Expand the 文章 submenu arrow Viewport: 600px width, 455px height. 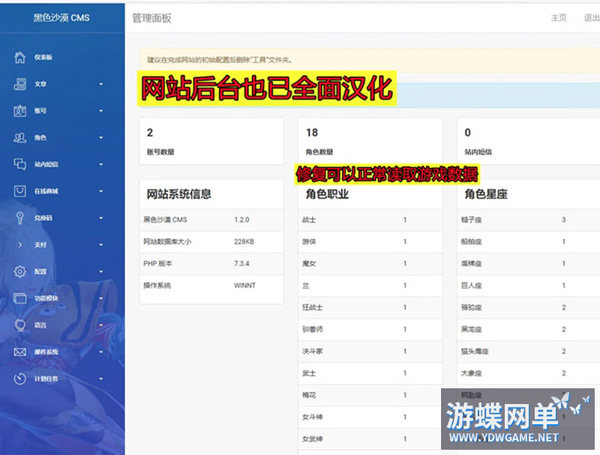click(x=101, y=84)
